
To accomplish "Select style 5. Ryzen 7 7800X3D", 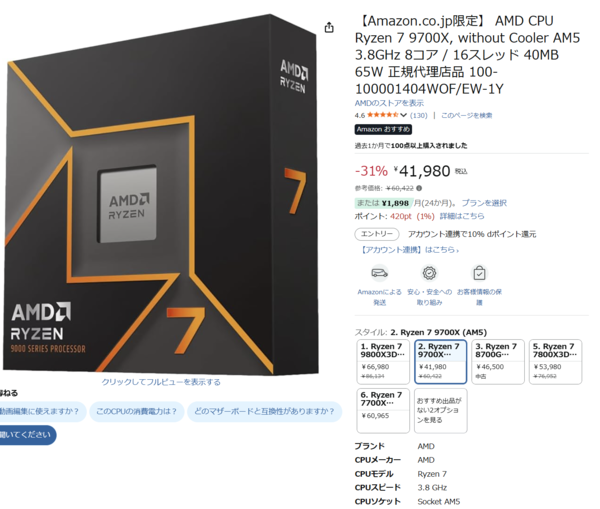I will (x=555, y=362).
